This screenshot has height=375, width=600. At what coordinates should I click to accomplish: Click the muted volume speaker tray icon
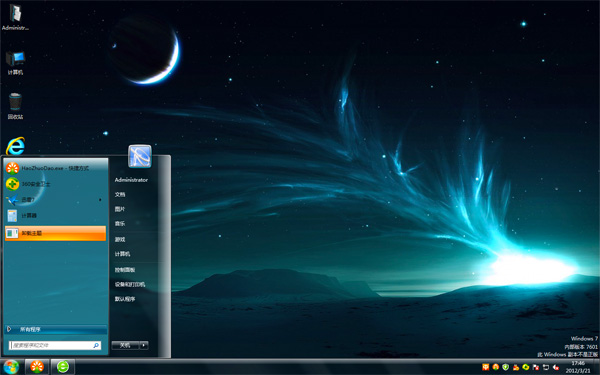(556, 367)
